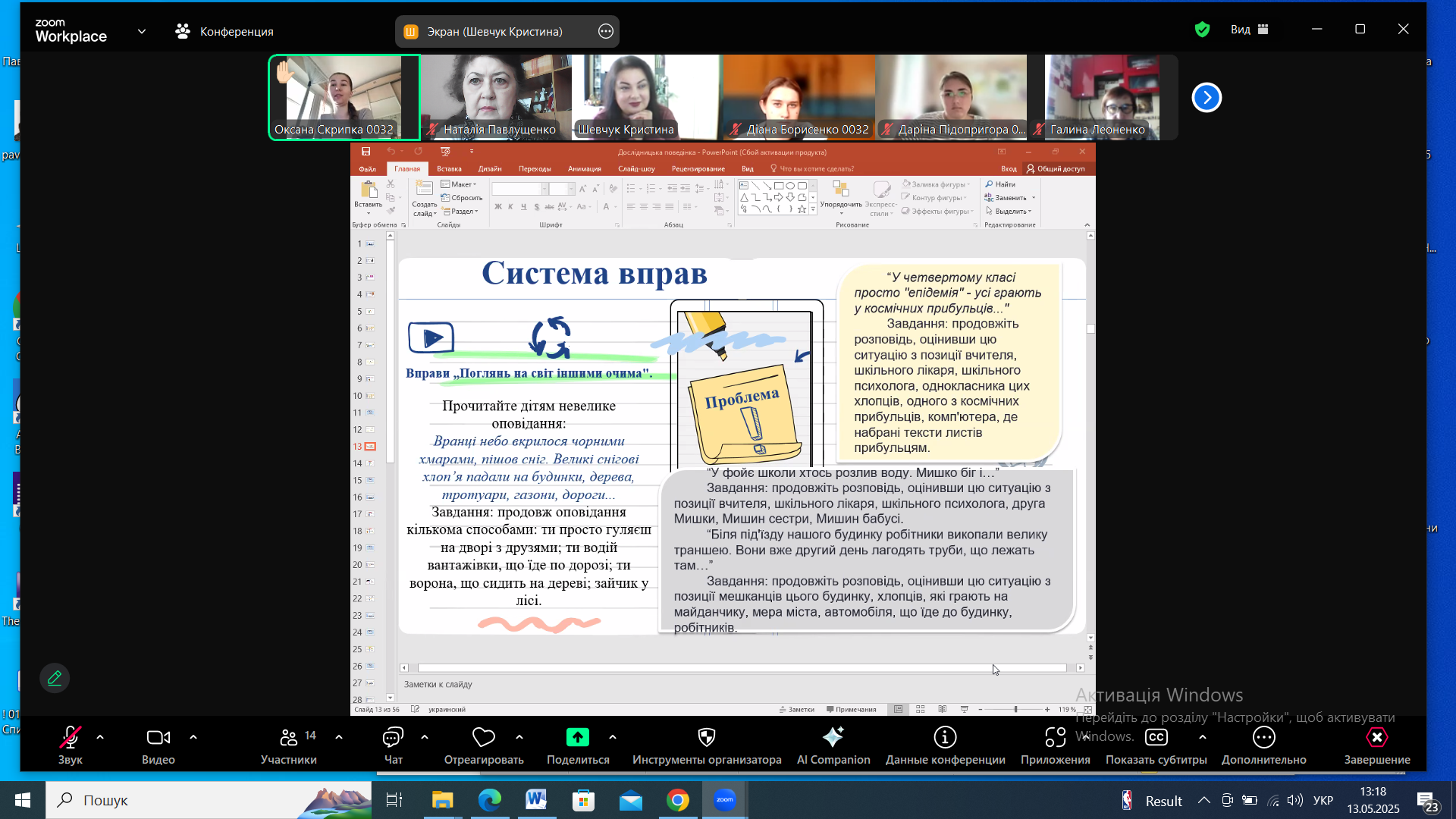This screenshot has width=1456, height=819.
Task: Open Microsoft Edge from the taskbar
Action: [x=489, y=800]
